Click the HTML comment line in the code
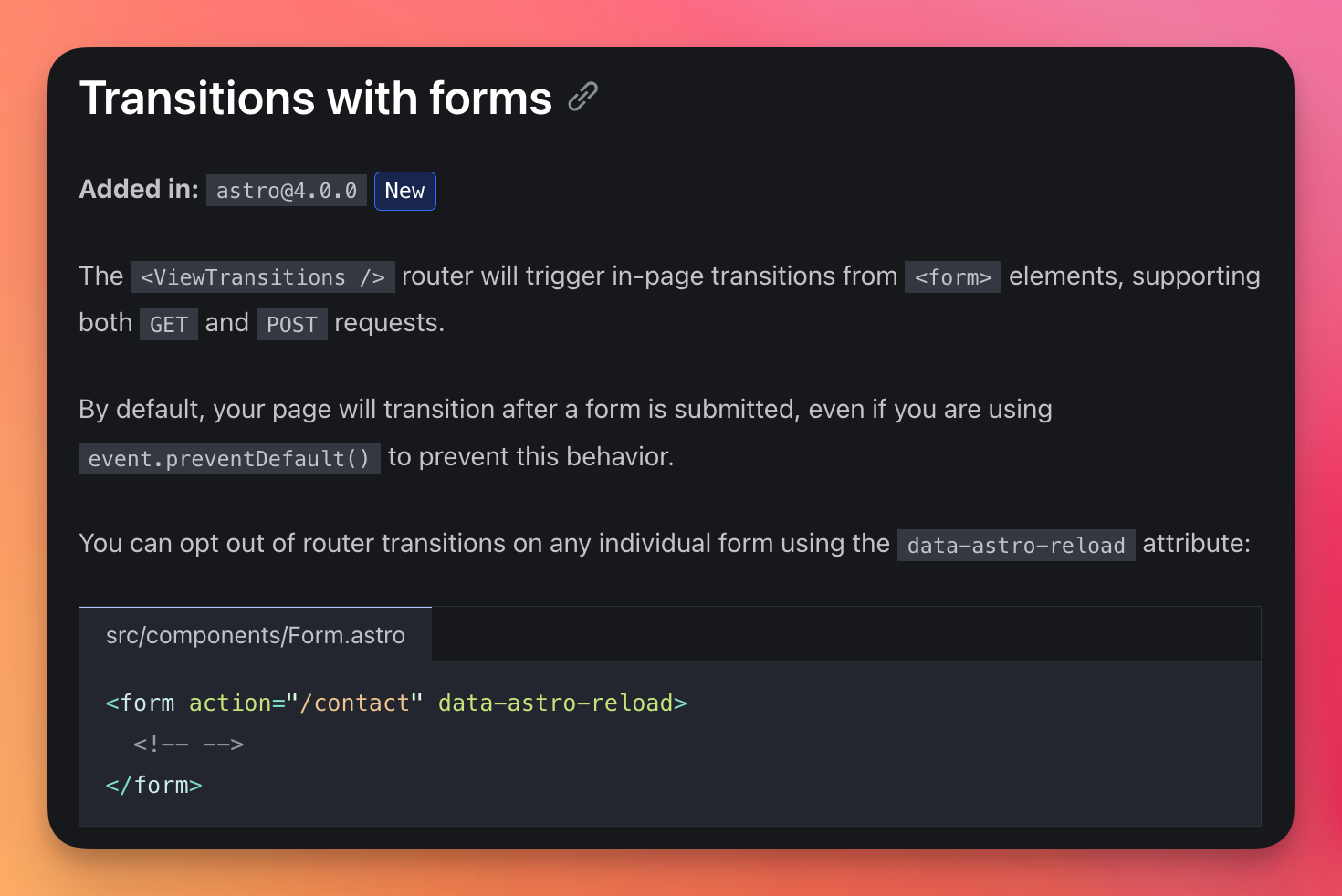This screenshot has width=1342, height=896. click(x=188, y=745)
